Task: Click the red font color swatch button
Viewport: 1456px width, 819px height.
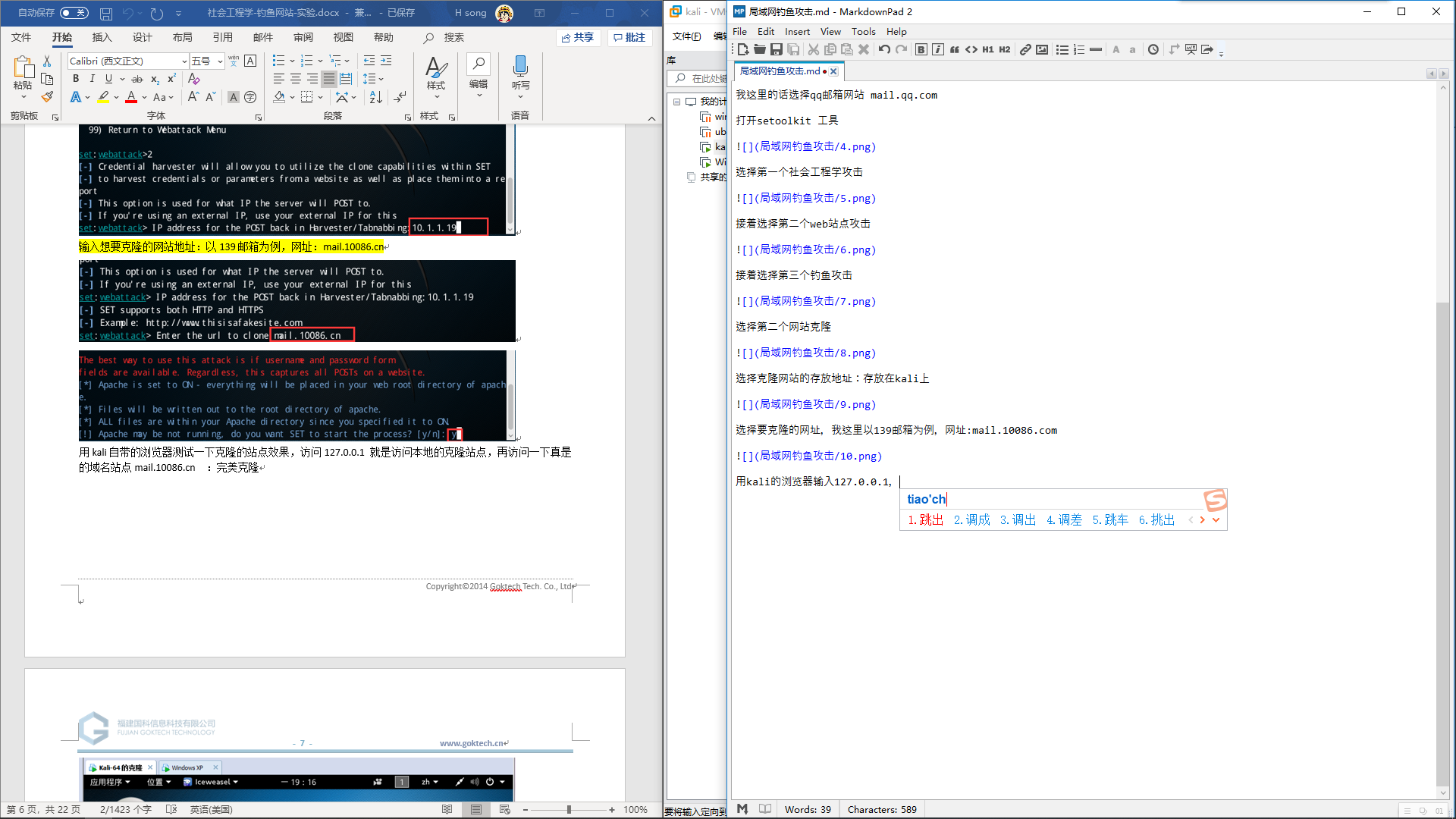Action: click(x=131, y=97)
